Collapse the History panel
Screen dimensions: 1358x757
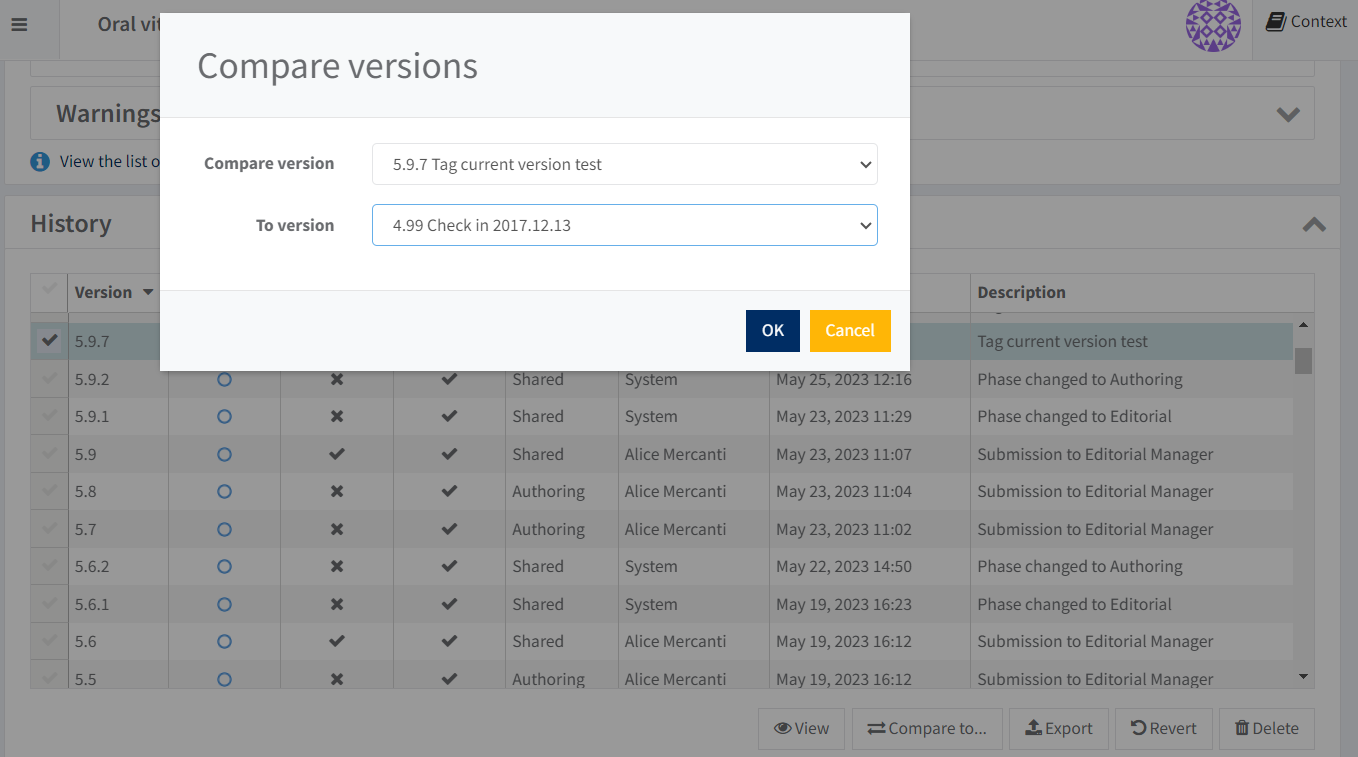pos(1313,225)
